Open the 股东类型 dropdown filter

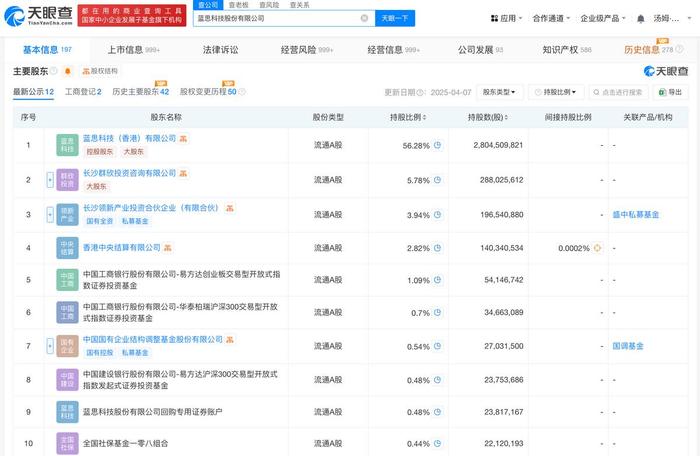coord(499,92)
